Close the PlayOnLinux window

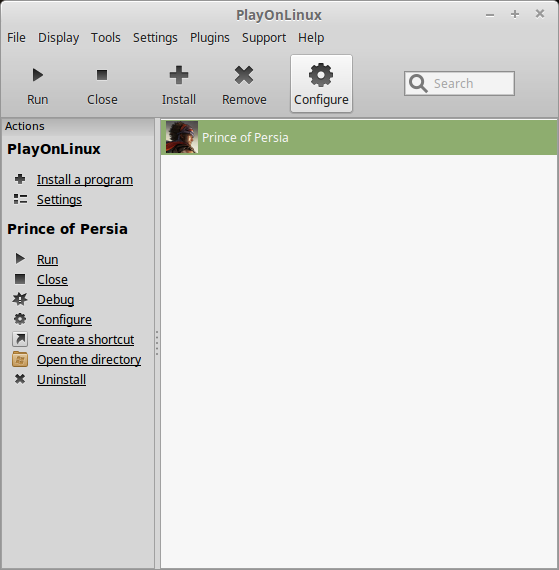[x=540, y=14]
